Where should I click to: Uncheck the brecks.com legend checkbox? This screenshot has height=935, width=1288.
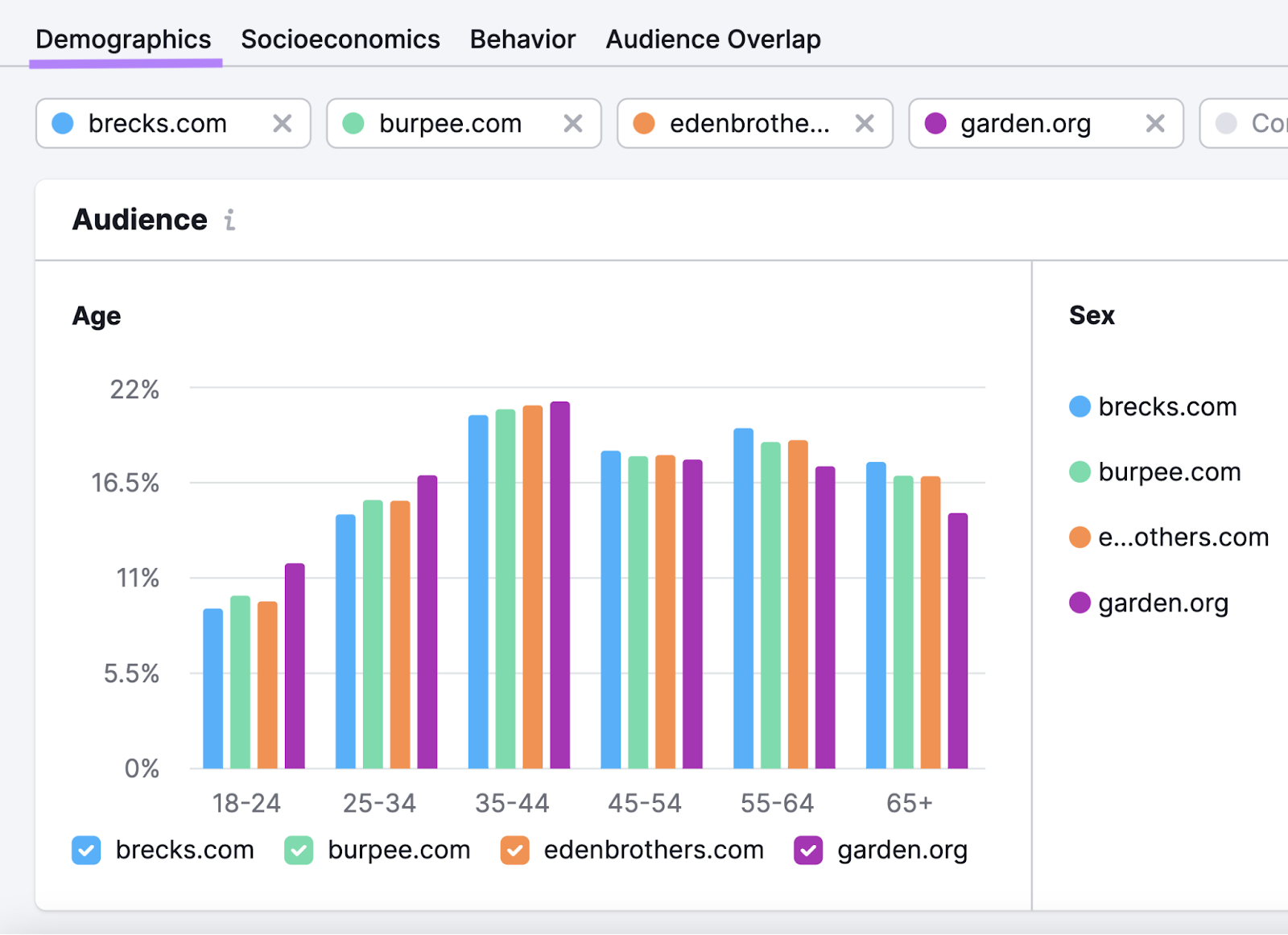pyautogui.click(x=86, y=851)
